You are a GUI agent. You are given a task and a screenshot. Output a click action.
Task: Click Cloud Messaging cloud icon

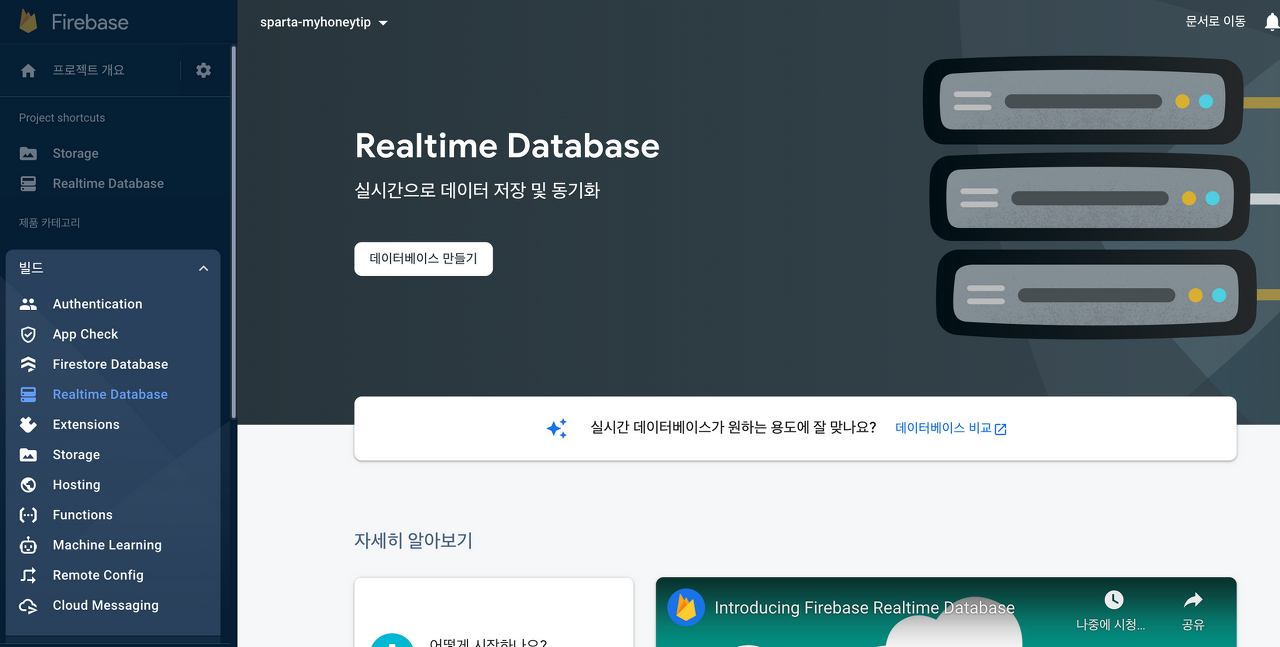28,605
